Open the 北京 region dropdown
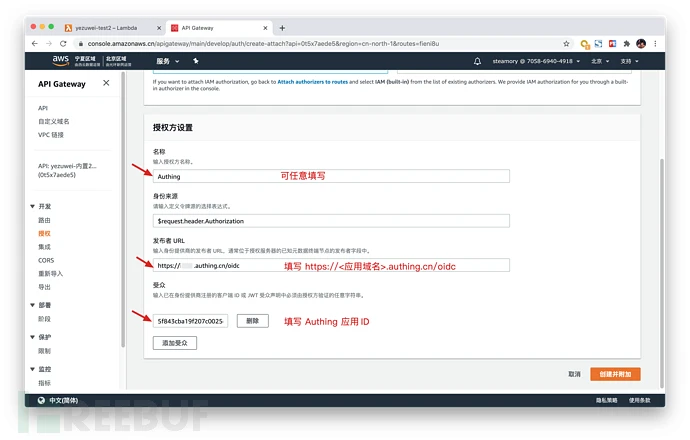Image resolution: width=690 pixels, height=440 pixels. [600, 61]
